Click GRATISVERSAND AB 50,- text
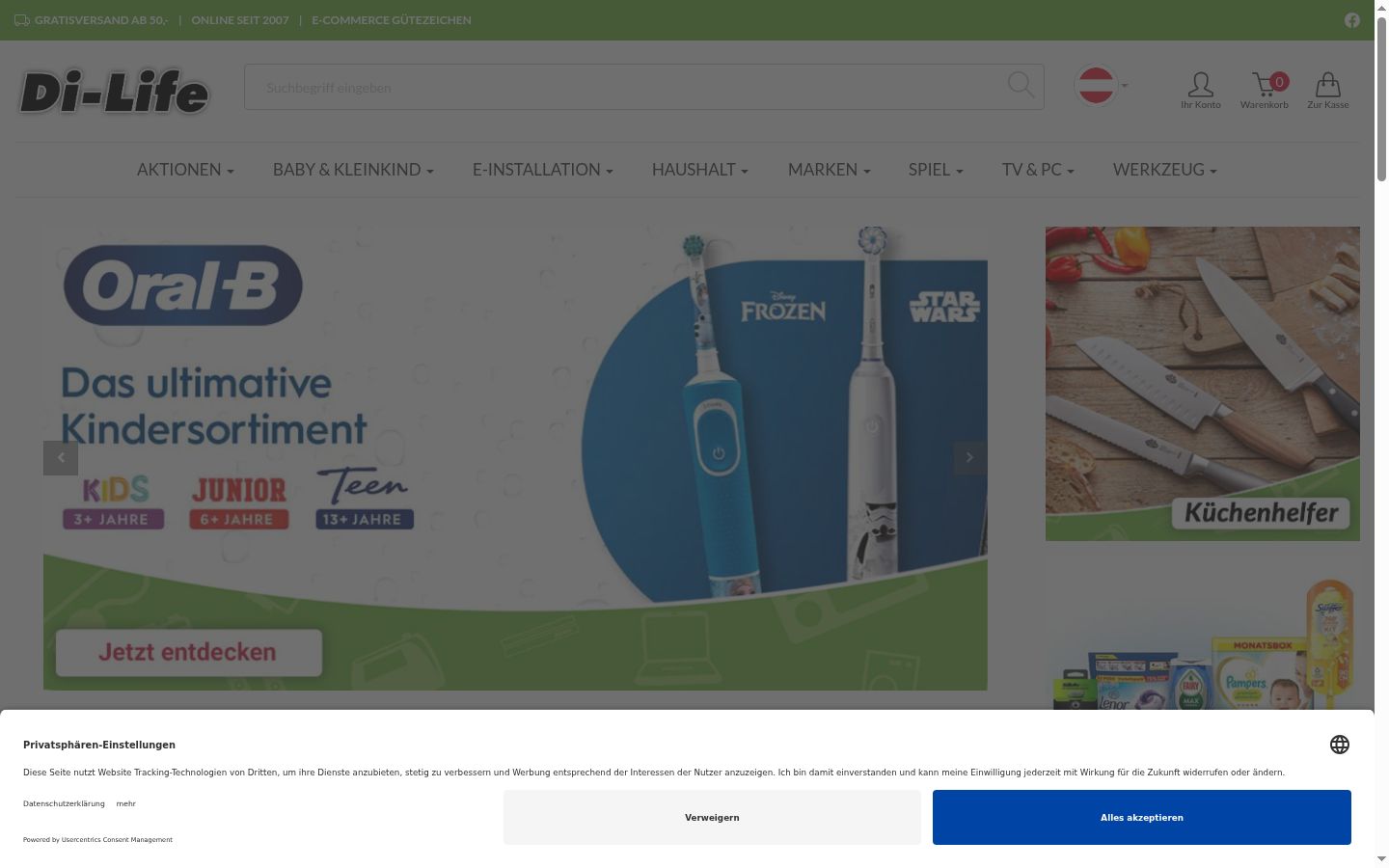Image resolution: width=1389 pixels, height=868 pixels. pyautogui.click(x=101, y=20)
